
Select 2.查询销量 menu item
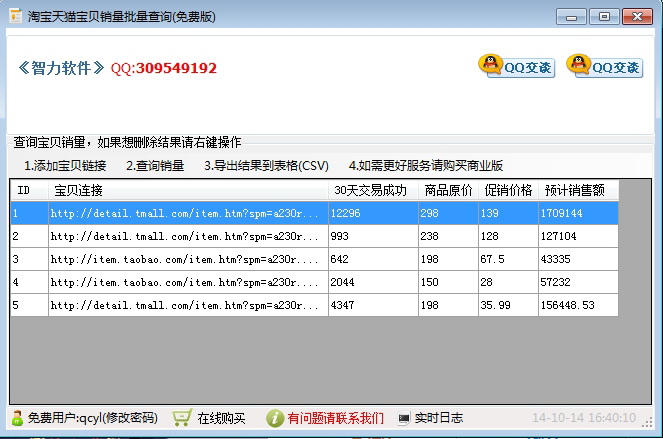pyautogui.click(x=155, y=165)
